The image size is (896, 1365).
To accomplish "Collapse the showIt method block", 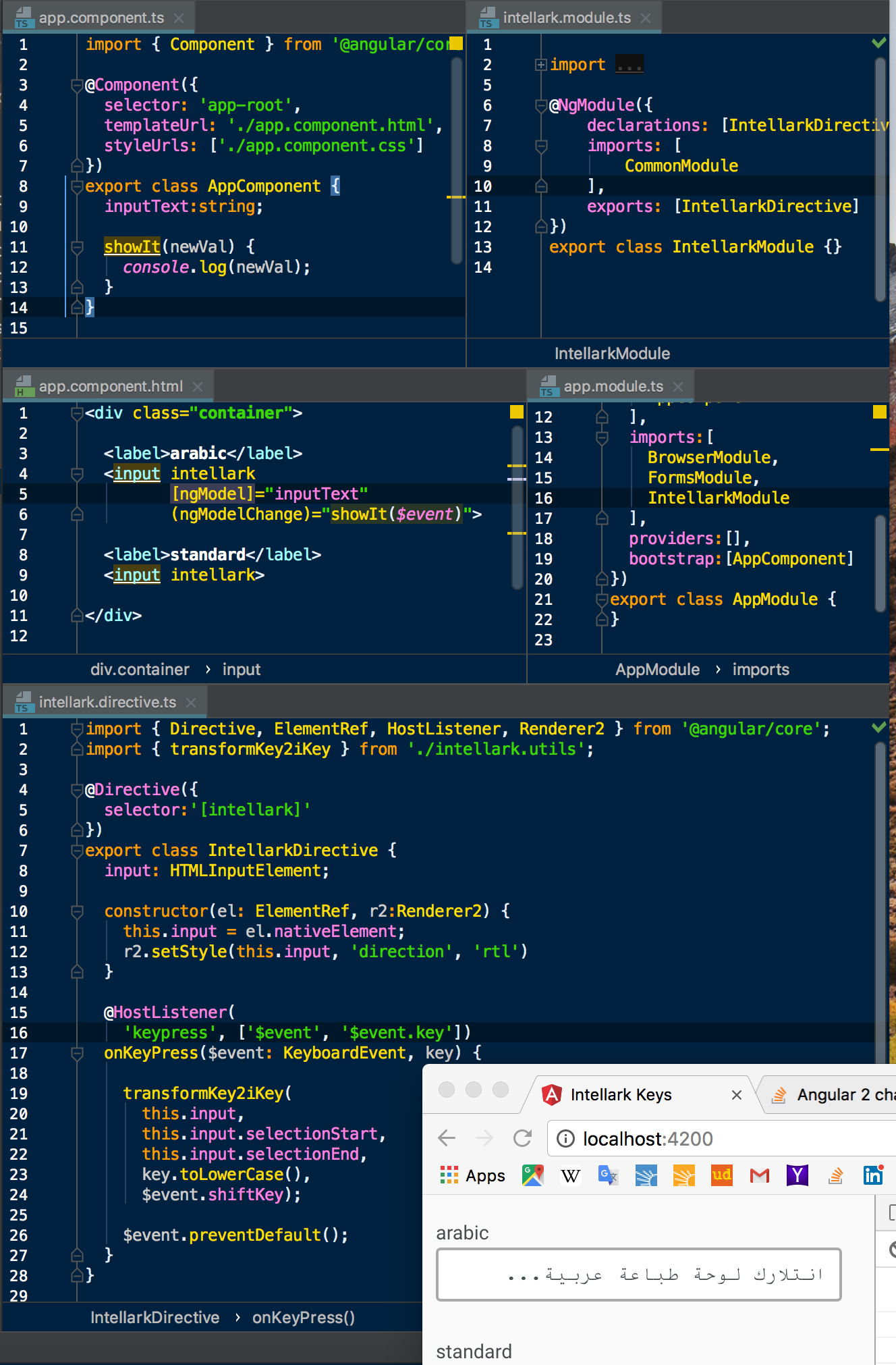I will [77, 247].
